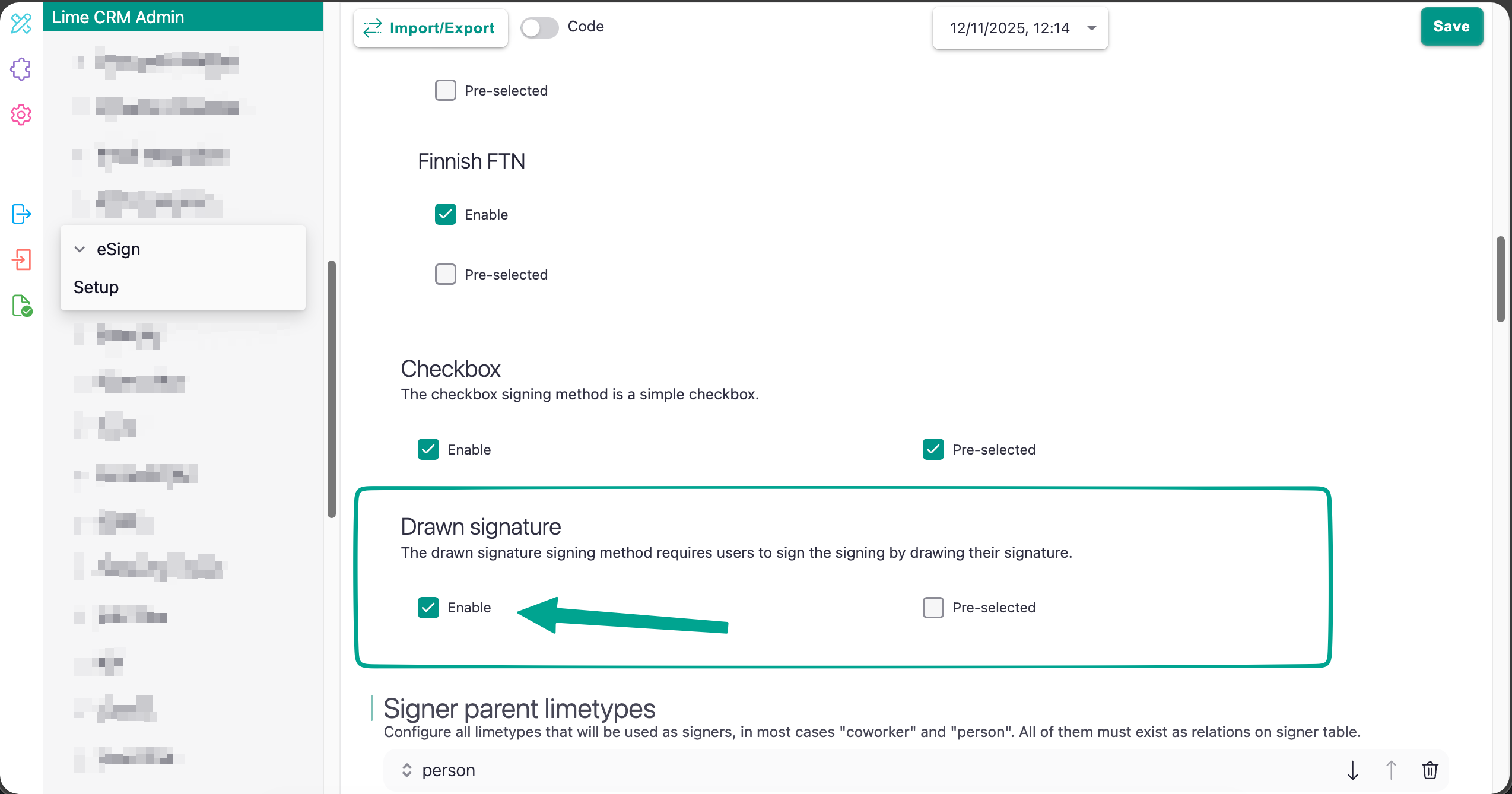Screen dimensions: 1512x794
Task: Uncheck Enable under Finnish FTN
Action: [446, 214]
